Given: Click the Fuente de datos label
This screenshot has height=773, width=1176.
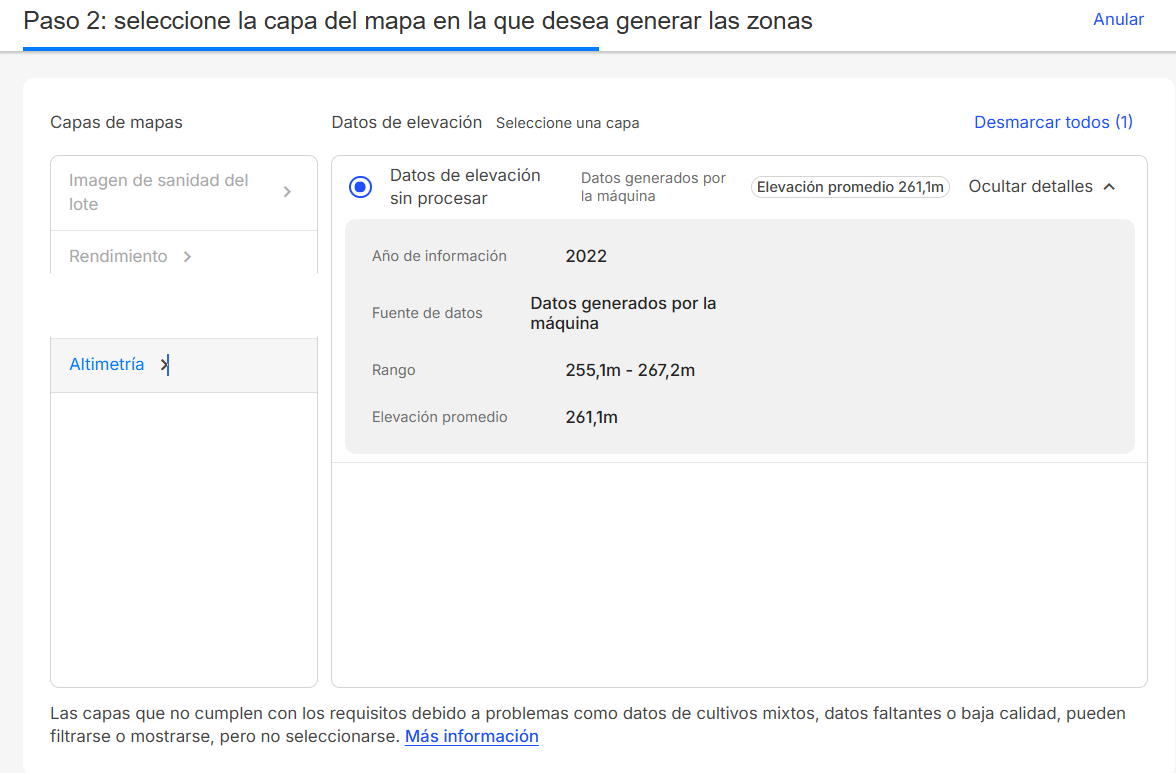Looking at the screenshot, I should point(427,313).
